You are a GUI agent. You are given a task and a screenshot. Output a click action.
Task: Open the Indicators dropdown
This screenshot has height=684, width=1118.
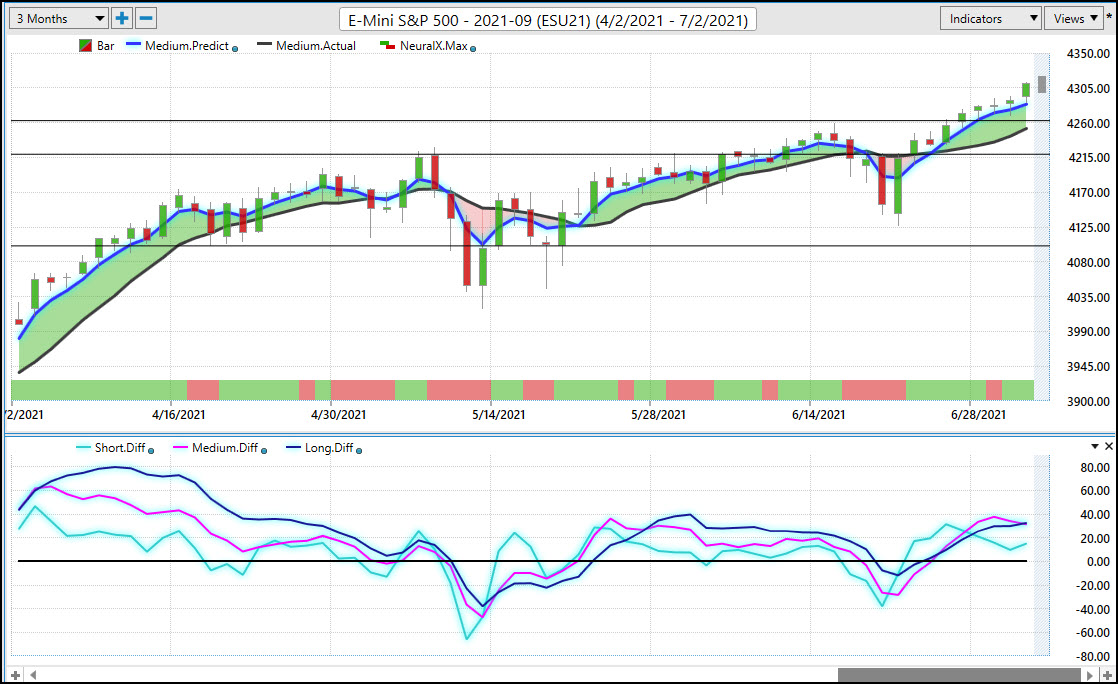(991, 19)
